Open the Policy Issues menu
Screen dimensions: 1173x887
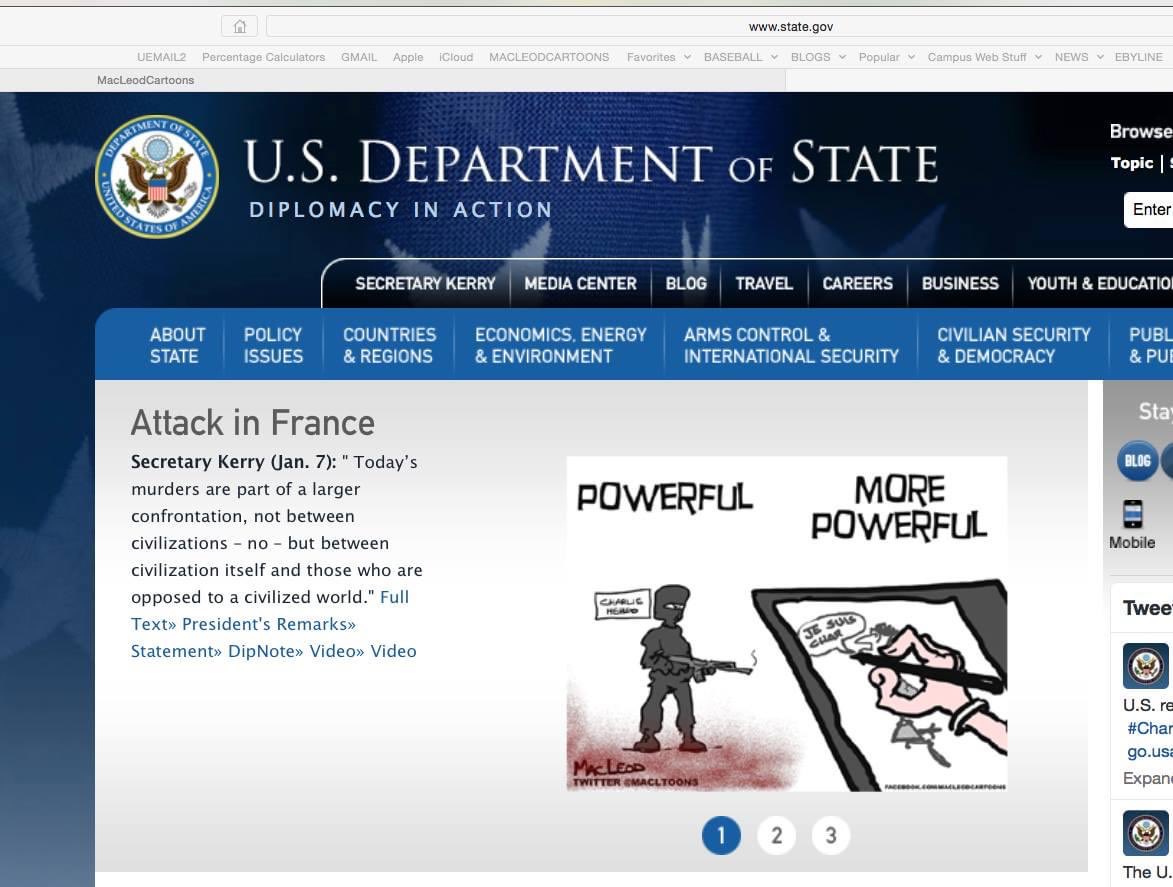(273, 345)
